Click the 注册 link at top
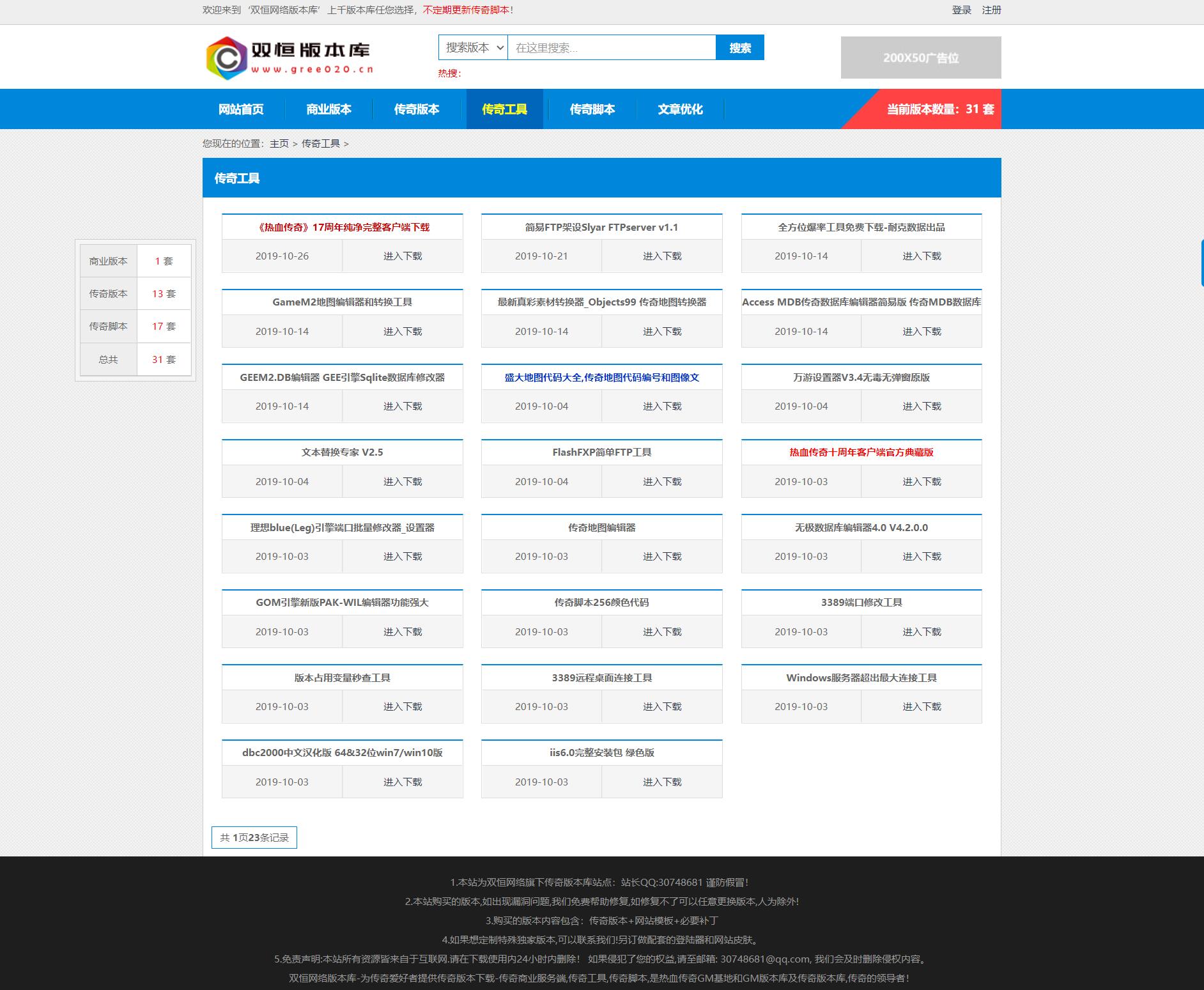Screen dimensions: 1204x990 991,10
